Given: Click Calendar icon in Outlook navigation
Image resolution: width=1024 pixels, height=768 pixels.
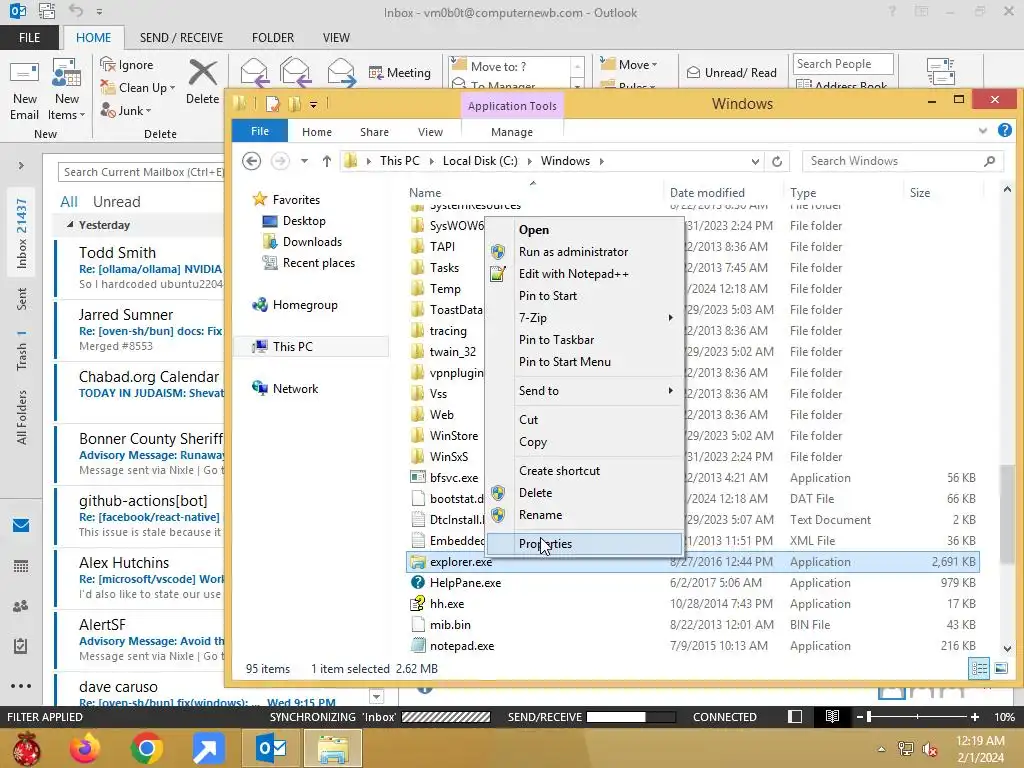Looking at the screenshot, I should tap(21, 566).
